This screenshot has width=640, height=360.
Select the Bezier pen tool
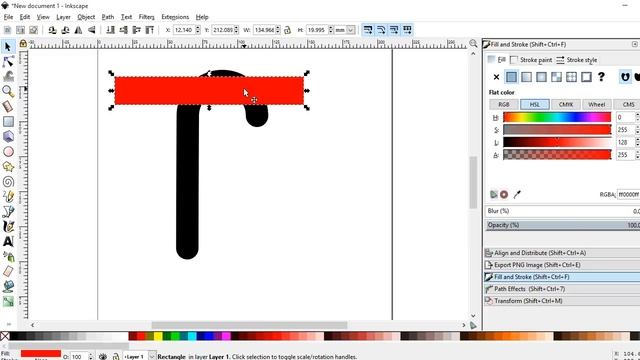8,211
